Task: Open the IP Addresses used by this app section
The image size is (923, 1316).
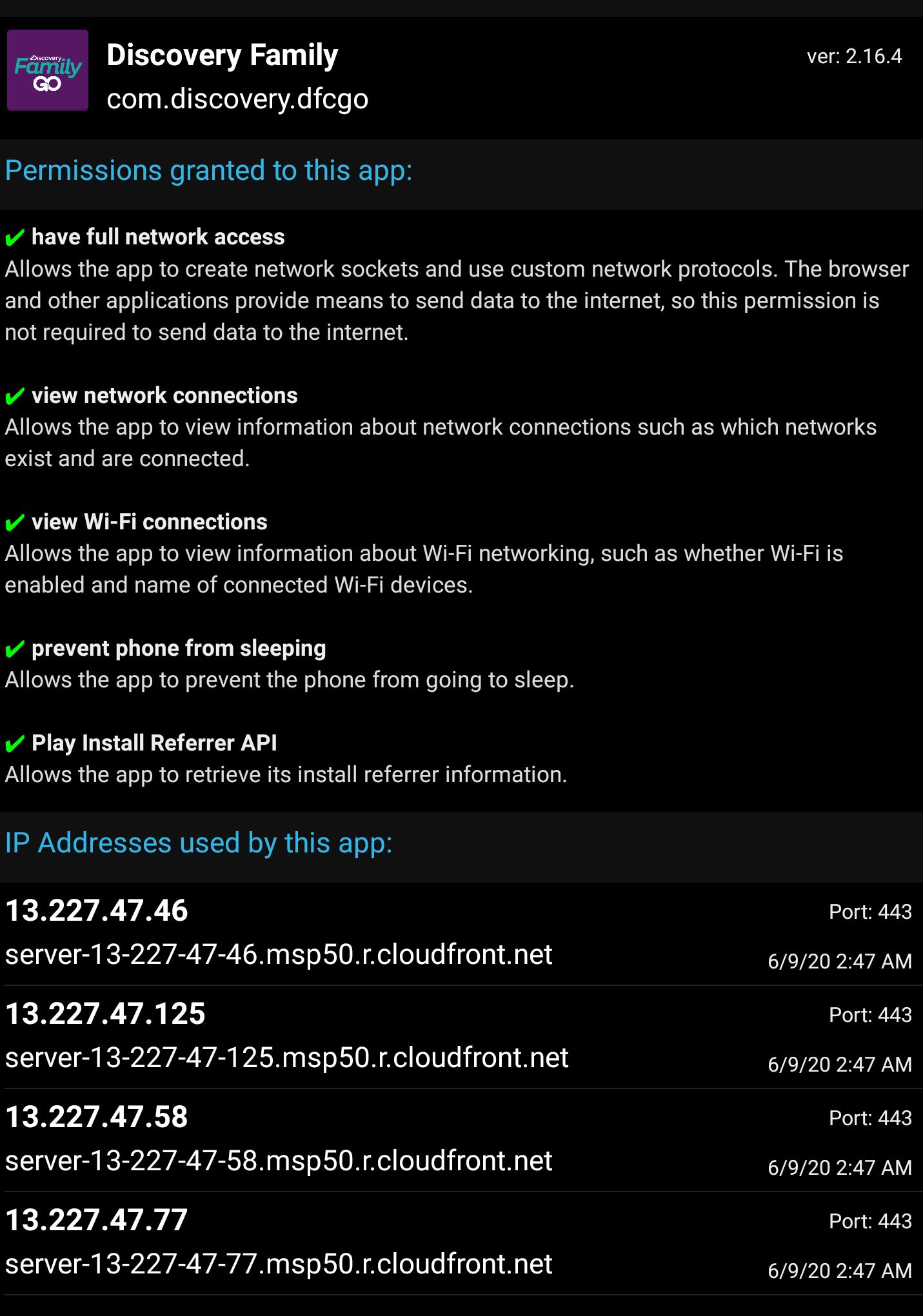Action: [x=199, y=843]
